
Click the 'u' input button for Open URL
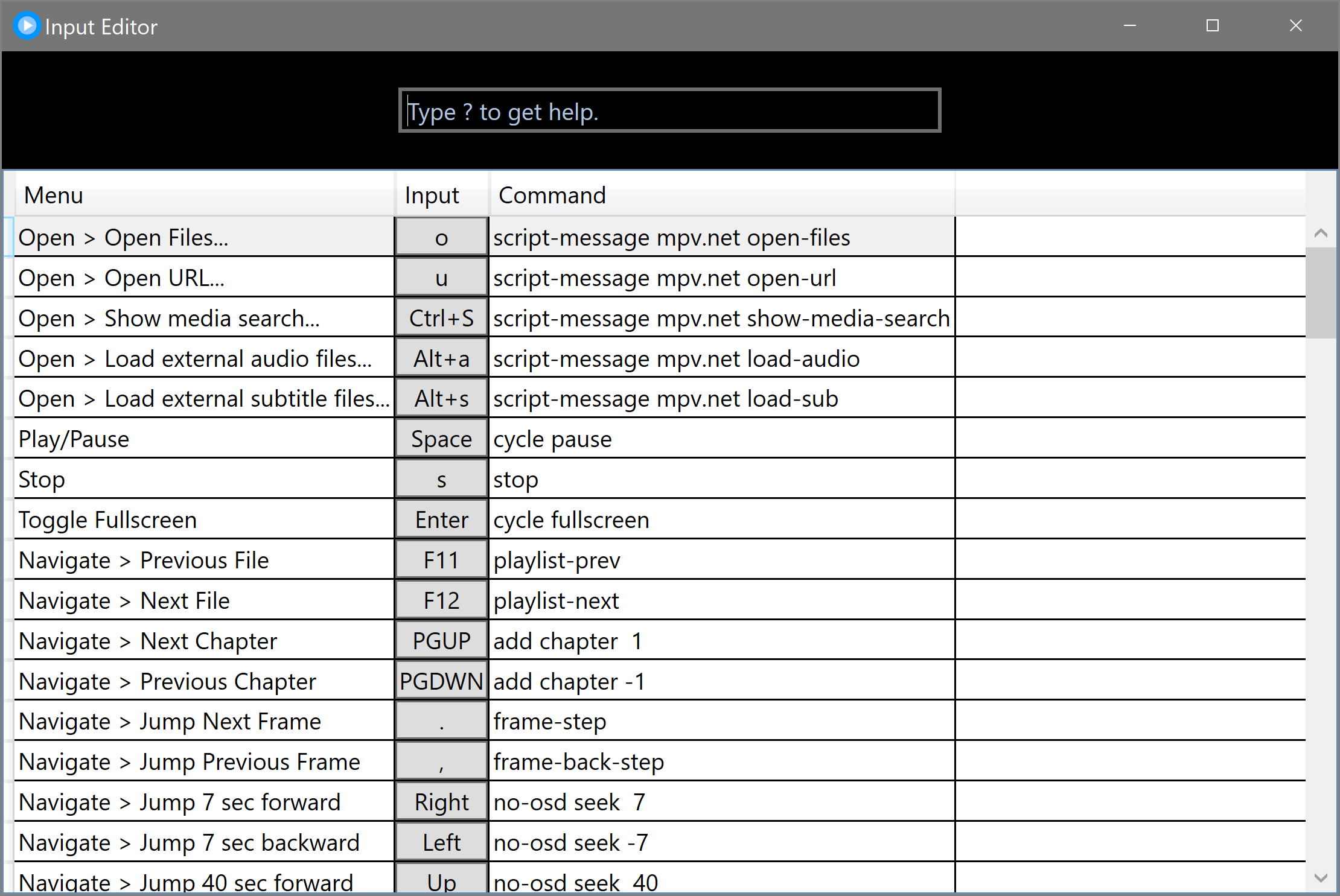click(441, 278)
